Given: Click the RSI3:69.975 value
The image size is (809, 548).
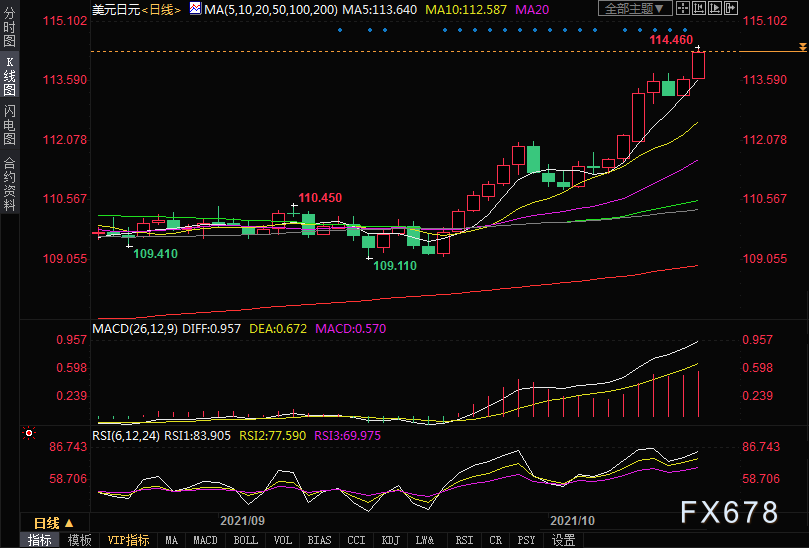Looking at the screenshot, I should click(347, 436).
